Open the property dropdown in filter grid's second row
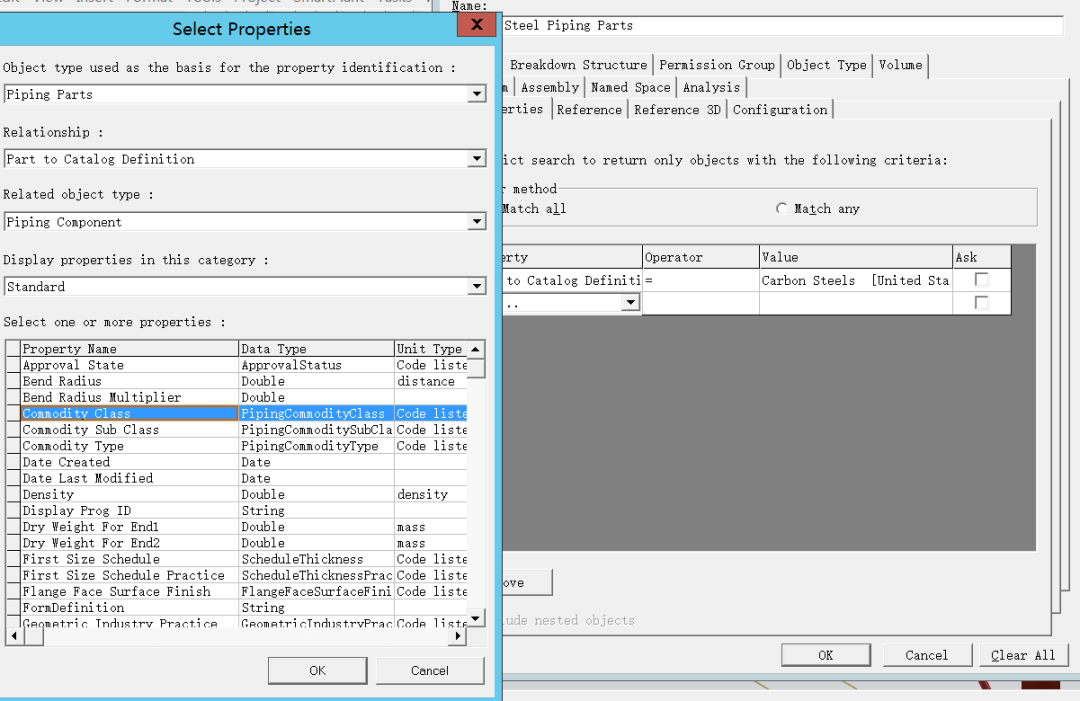This screenshot has width=1080, height=701. coord(630,303)
